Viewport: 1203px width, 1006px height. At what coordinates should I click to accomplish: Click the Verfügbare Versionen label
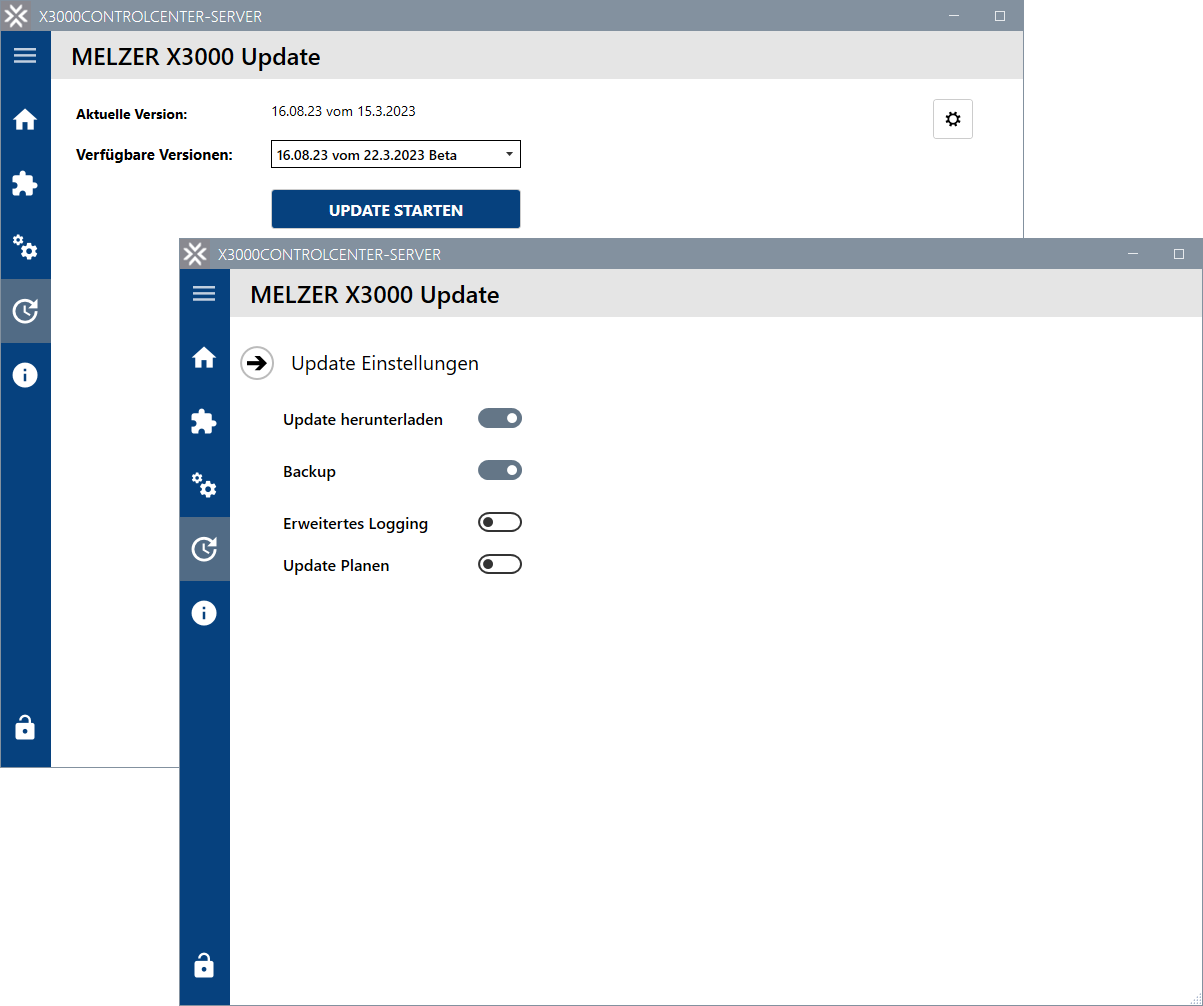coord(154,155)
